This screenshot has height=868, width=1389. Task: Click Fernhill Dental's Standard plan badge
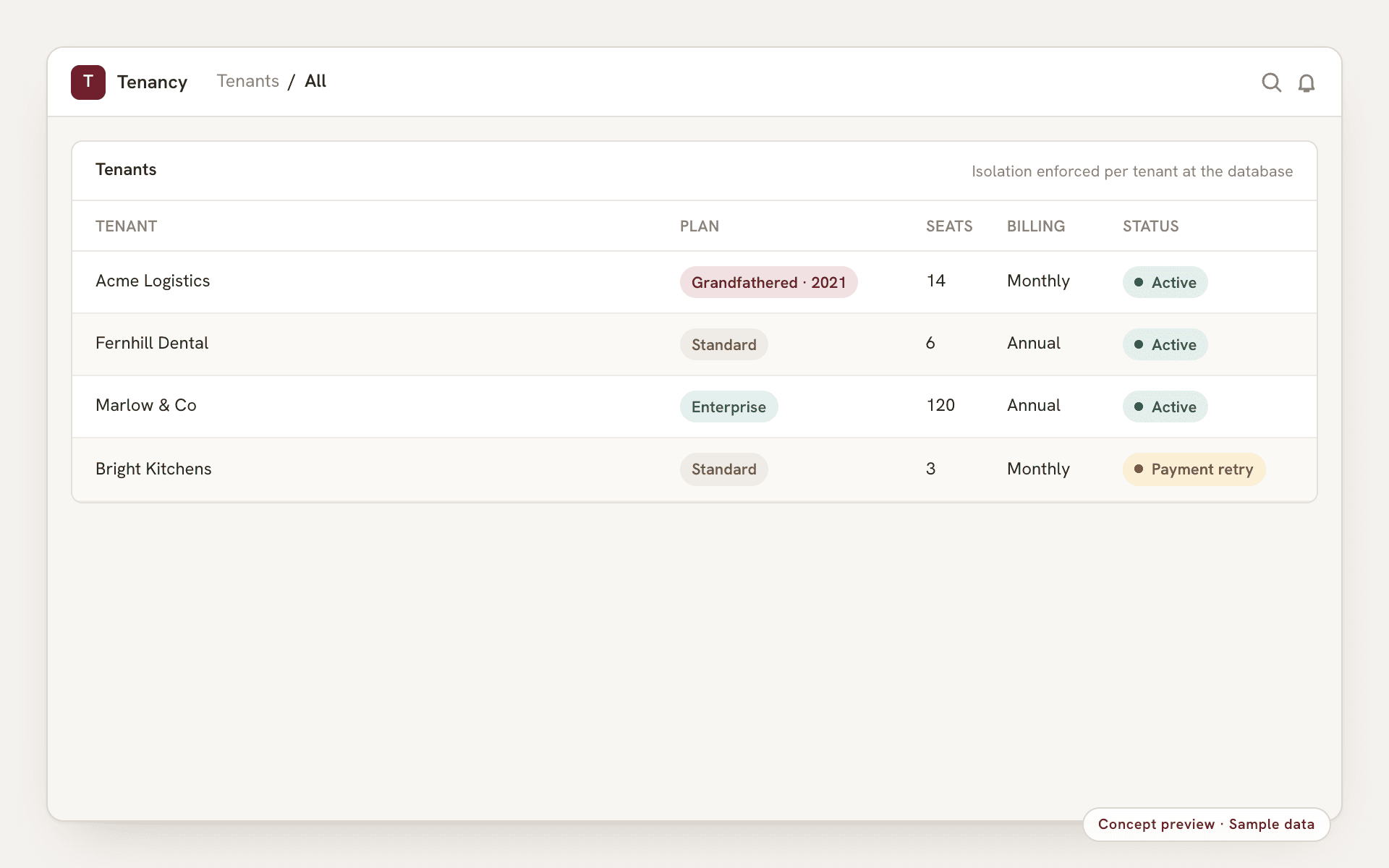click(724, 344)
